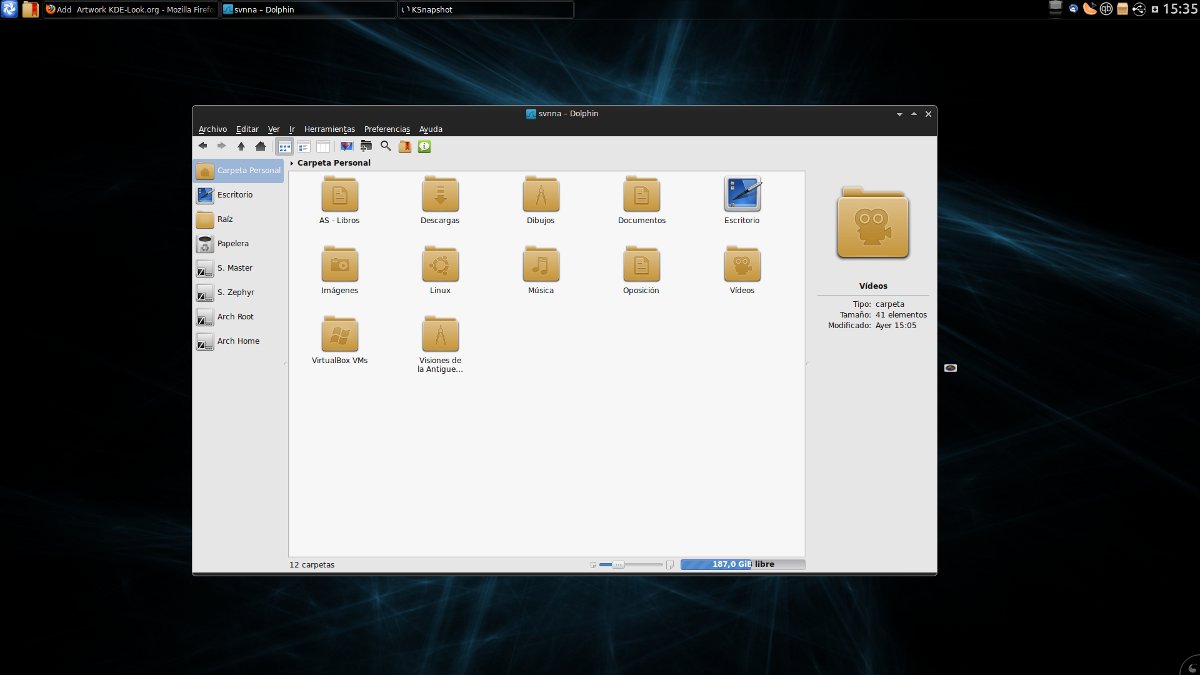Image resolution: width=1200 pixels, height=675 pixels.
Task: Click the 15:35 panel clock
Action: point(1180,9)
